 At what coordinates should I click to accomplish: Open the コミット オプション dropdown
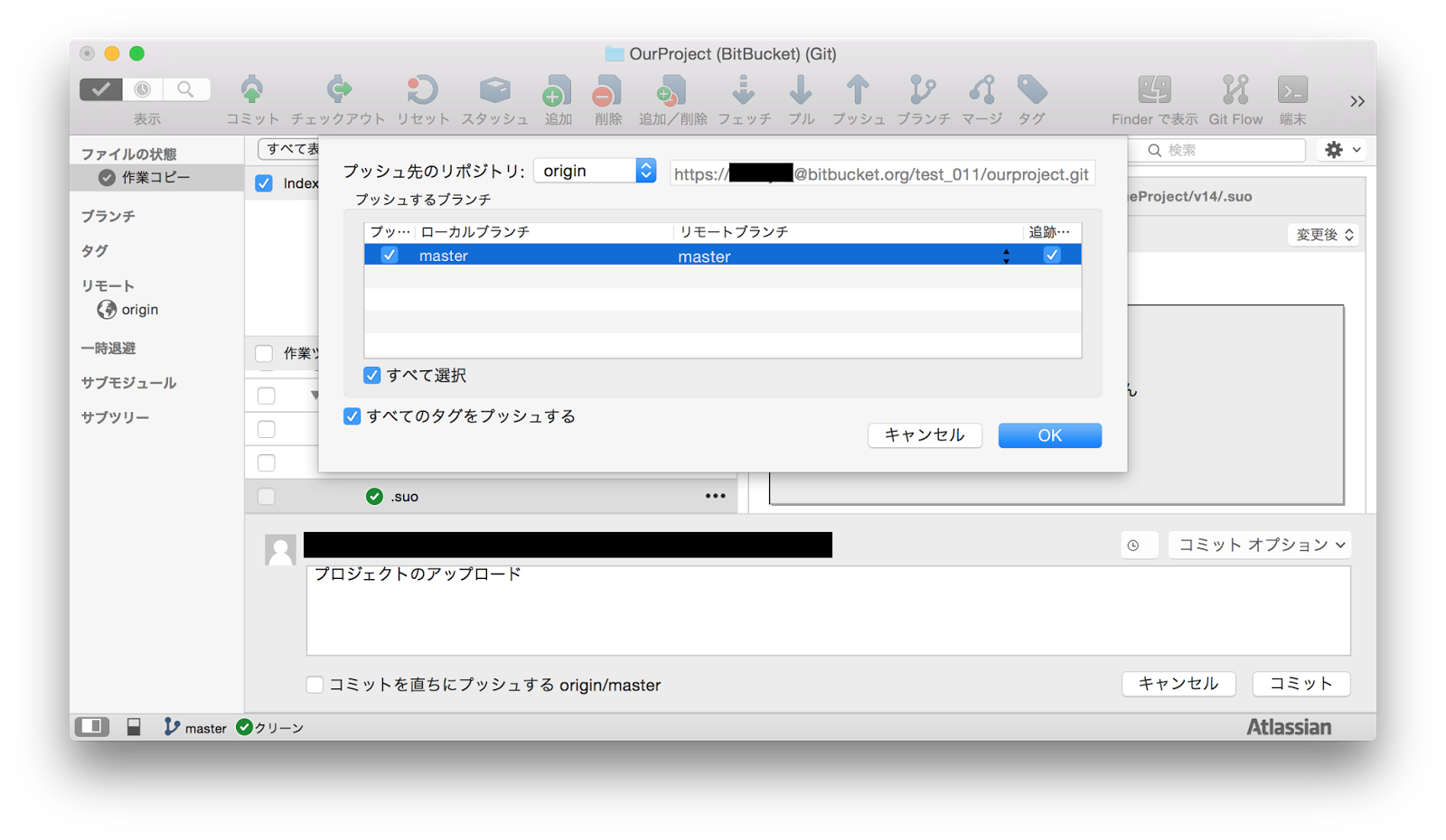(1259, 545)
